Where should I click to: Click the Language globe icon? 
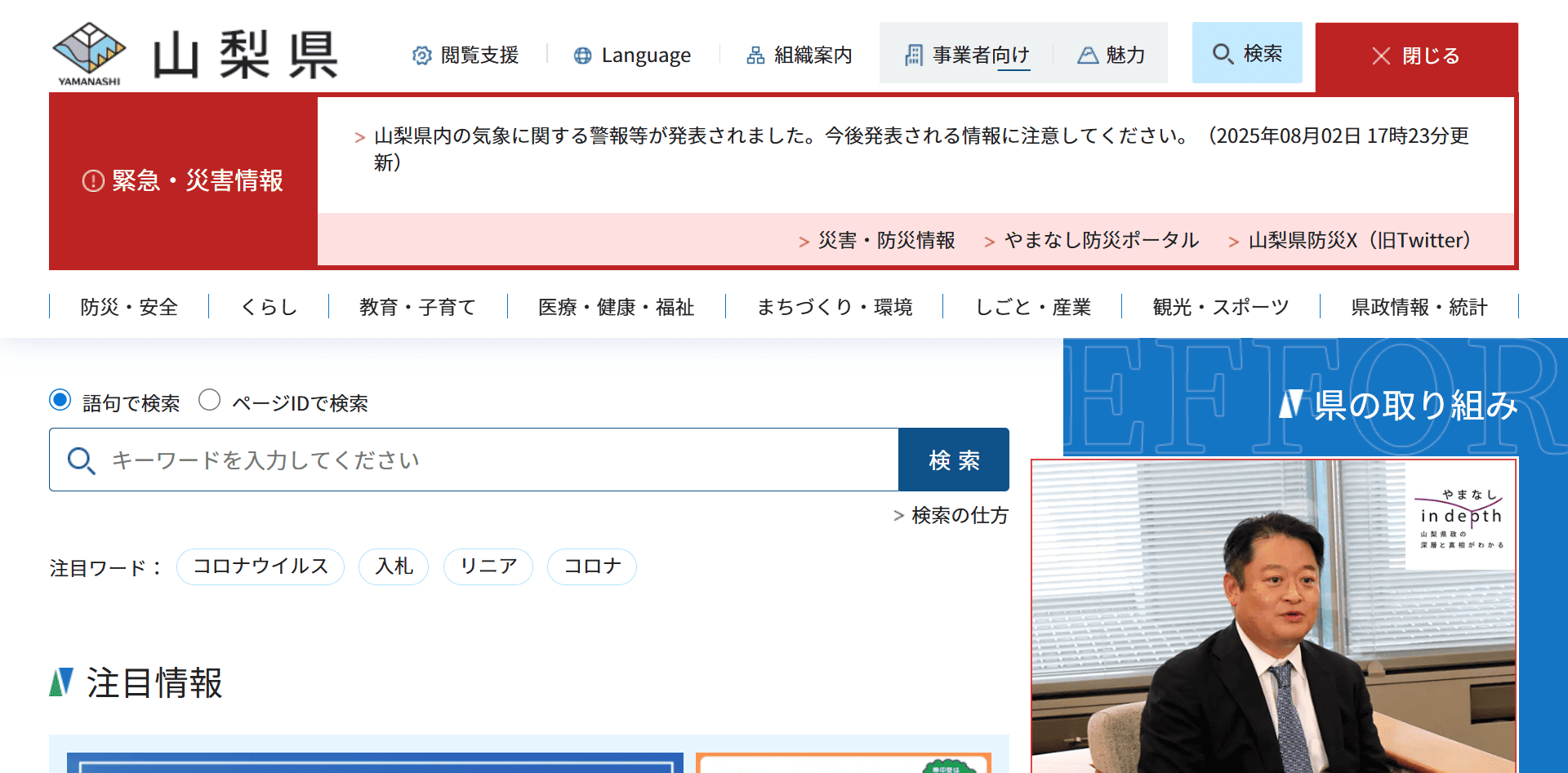(x=582, y=56)
